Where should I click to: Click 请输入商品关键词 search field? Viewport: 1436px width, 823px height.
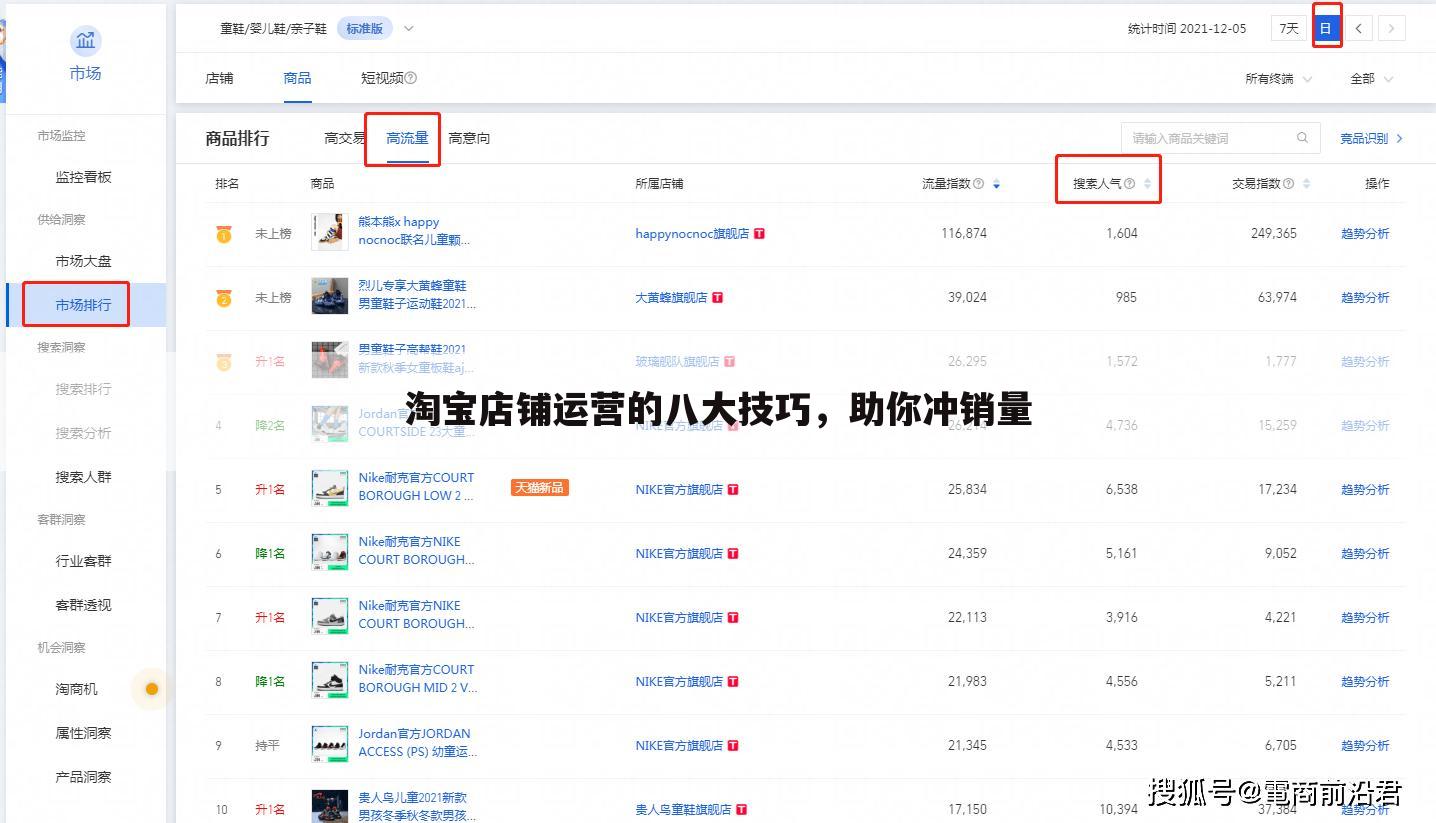1220,138
